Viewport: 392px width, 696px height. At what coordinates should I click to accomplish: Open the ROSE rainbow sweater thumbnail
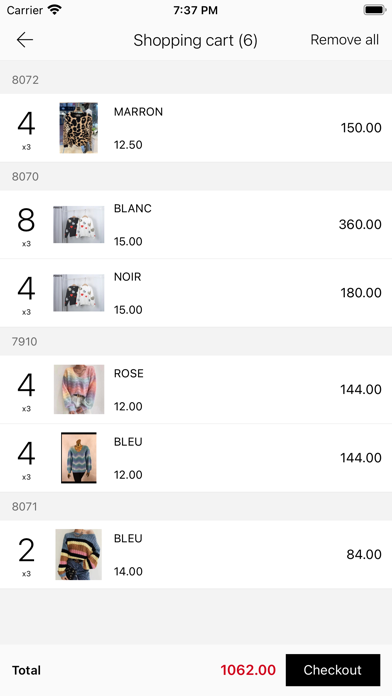coord(79,389)
